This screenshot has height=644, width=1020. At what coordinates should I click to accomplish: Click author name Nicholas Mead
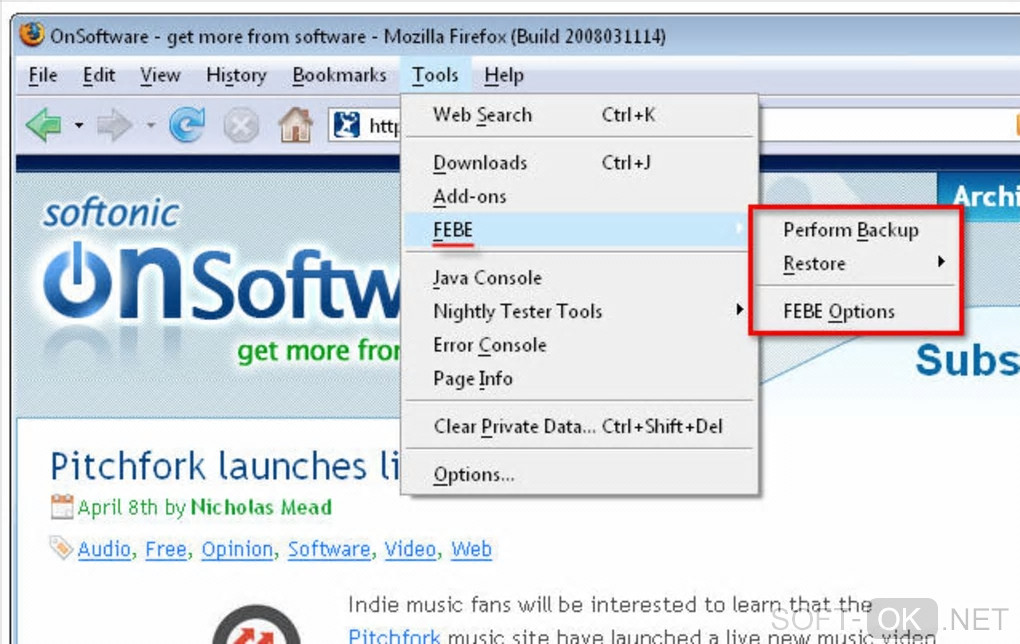pos(261,507)
